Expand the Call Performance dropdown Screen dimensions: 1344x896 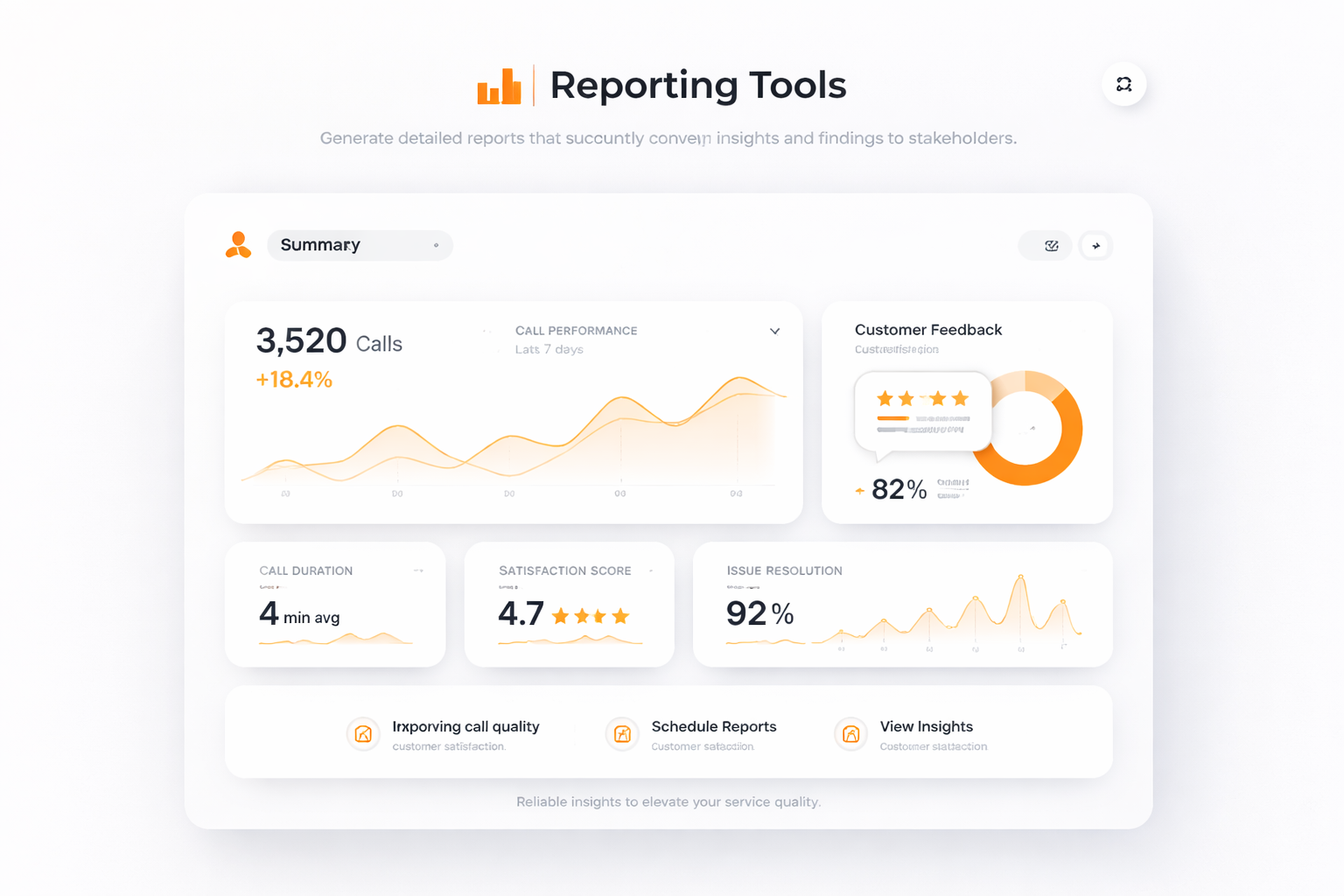(774, 332)
